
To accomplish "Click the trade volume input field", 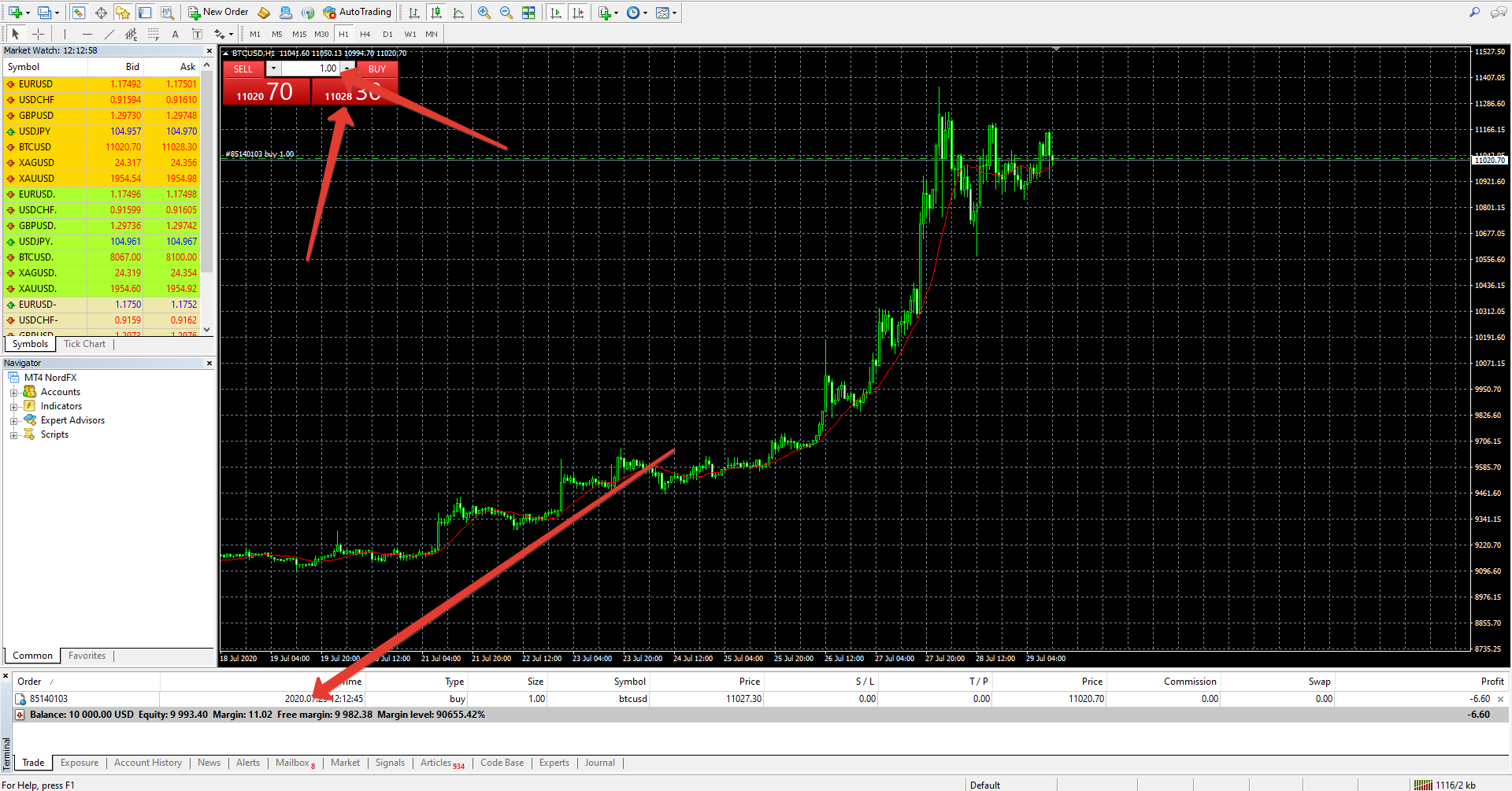I will (311, 68).
